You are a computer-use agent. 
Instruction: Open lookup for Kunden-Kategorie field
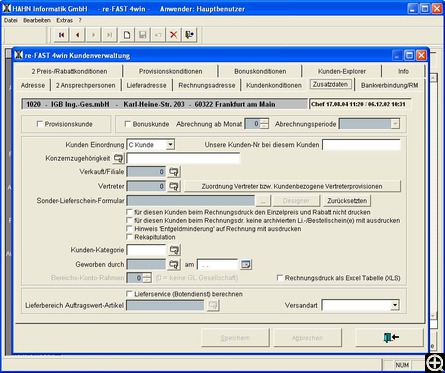[174, 250]
